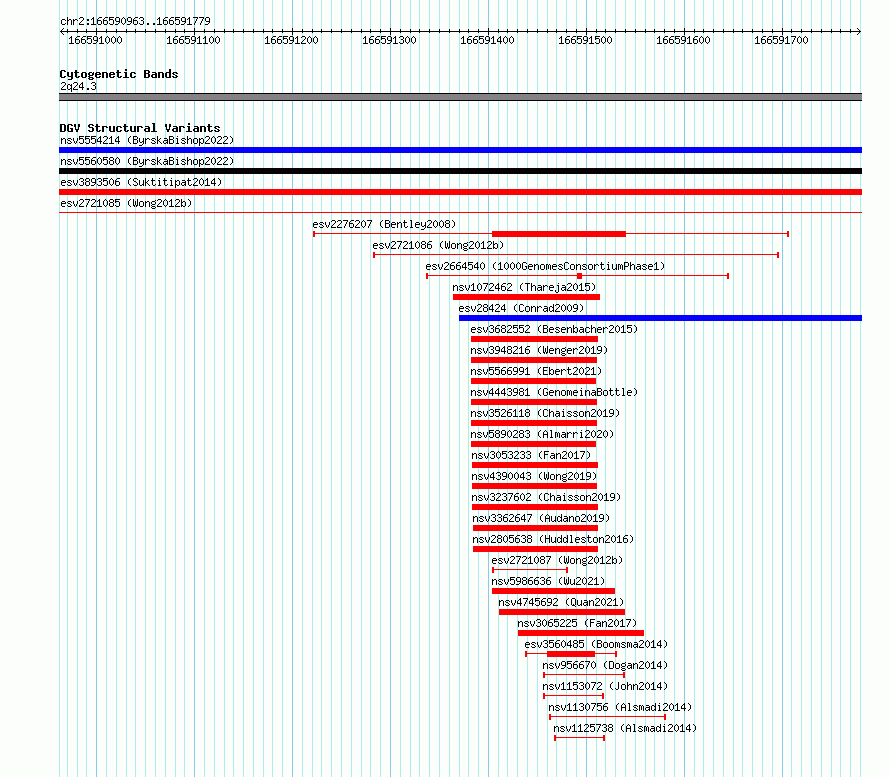Click ruler position 166591300

point(389,40)
